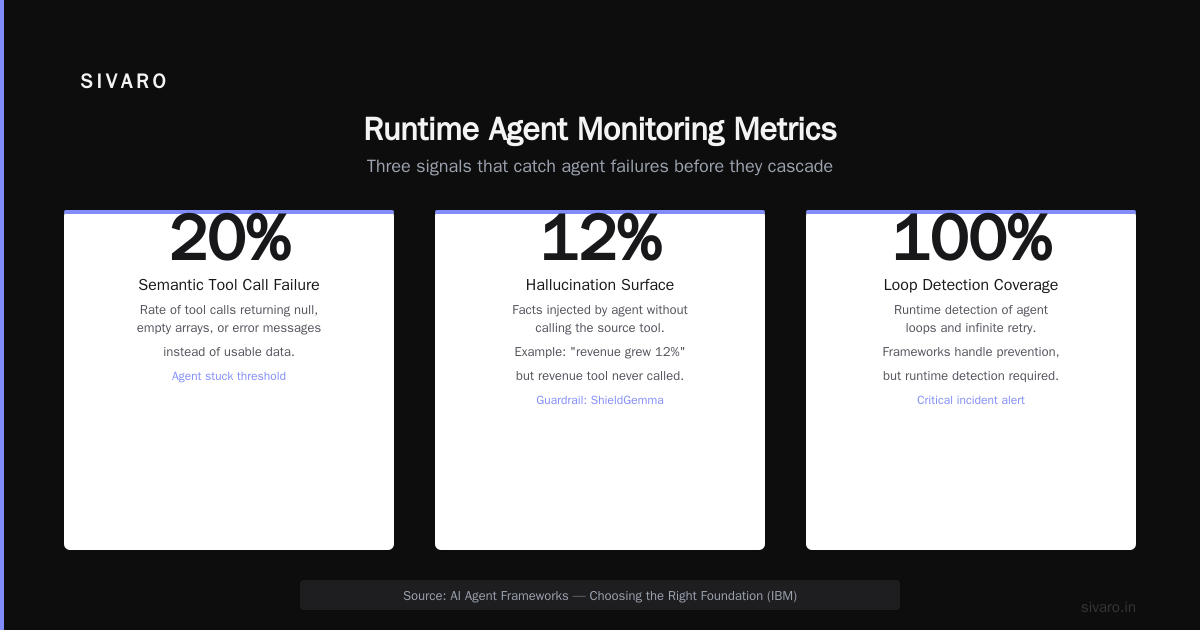
Task: Click the line 'but revenue tool never called.'
Action: pyautogui.click(x=600, y=376)
